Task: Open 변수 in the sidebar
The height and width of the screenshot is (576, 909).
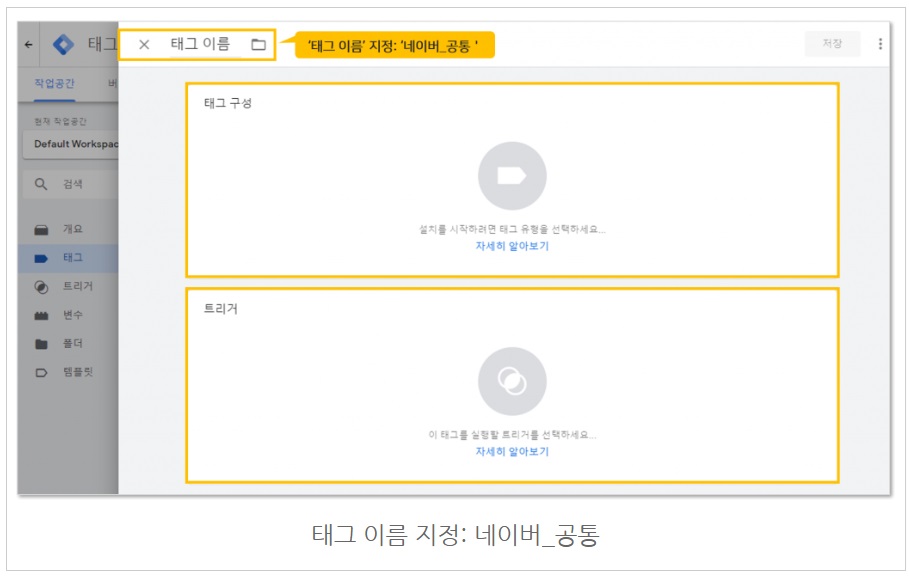Action: 72,315
